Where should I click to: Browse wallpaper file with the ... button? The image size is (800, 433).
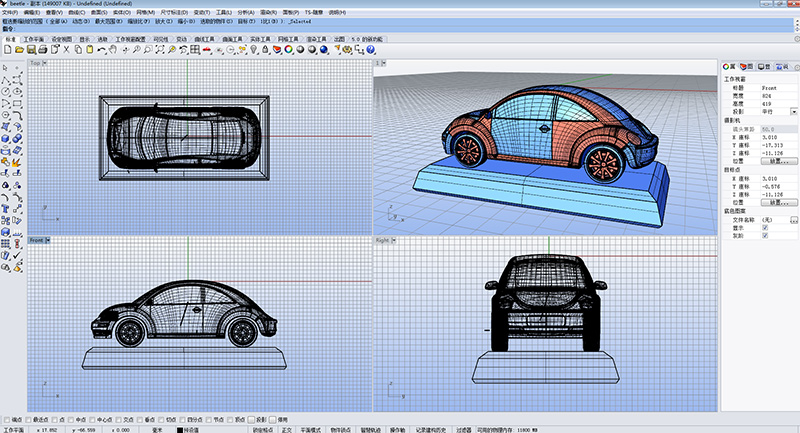[x=794, y=220]
